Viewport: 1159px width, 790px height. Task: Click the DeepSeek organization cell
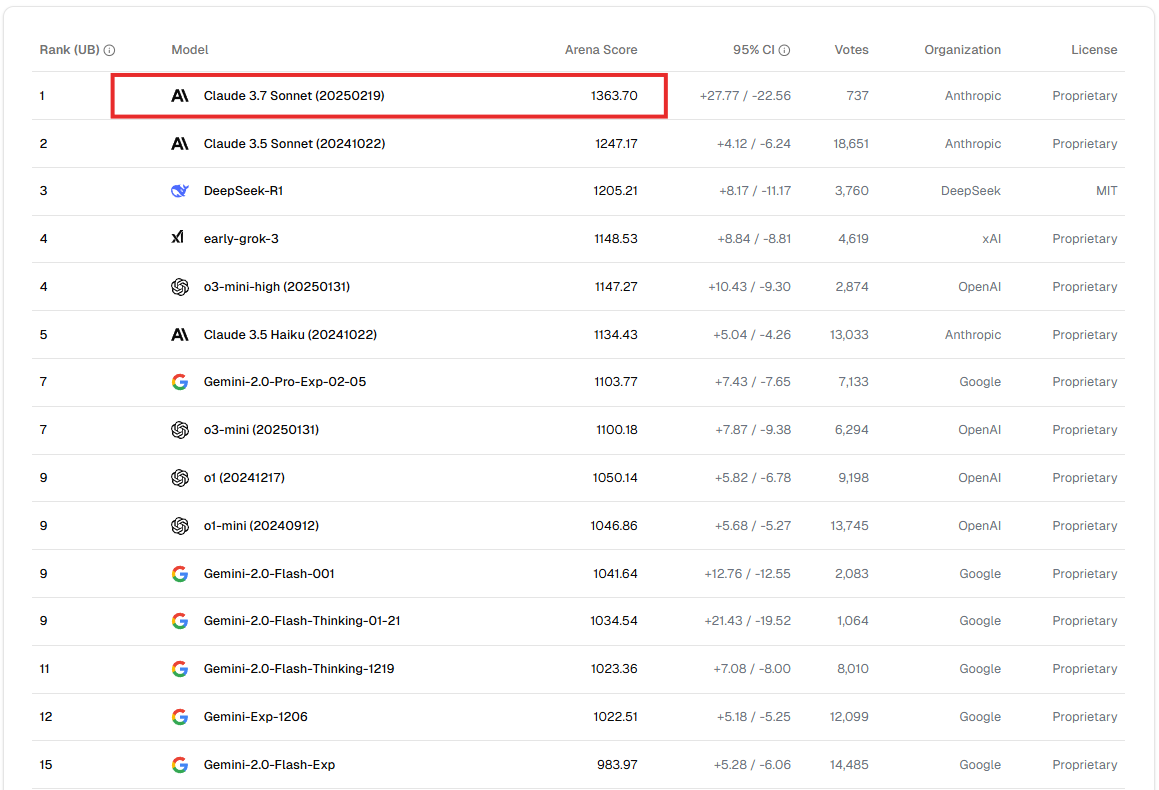971,191
